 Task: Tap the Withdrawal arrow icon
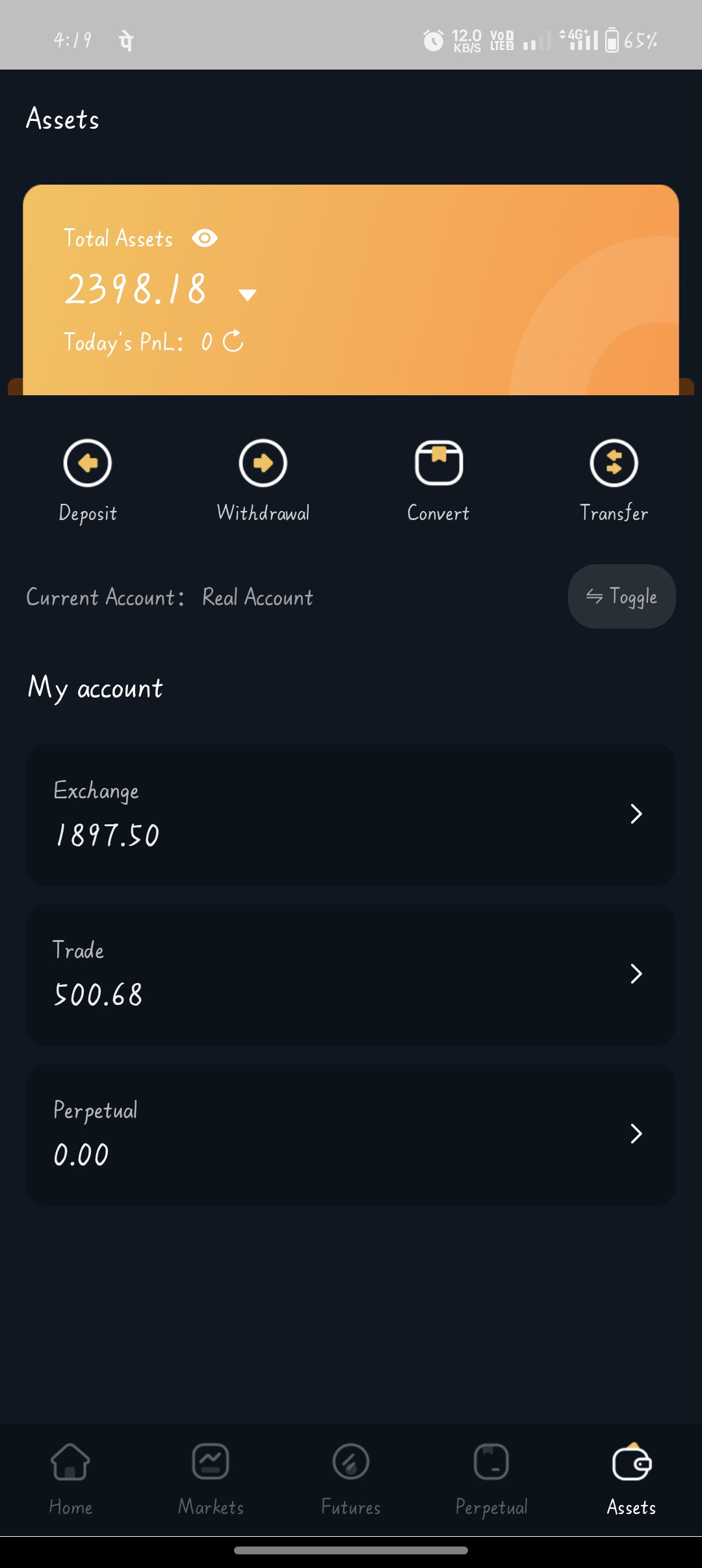pos(263,463)
